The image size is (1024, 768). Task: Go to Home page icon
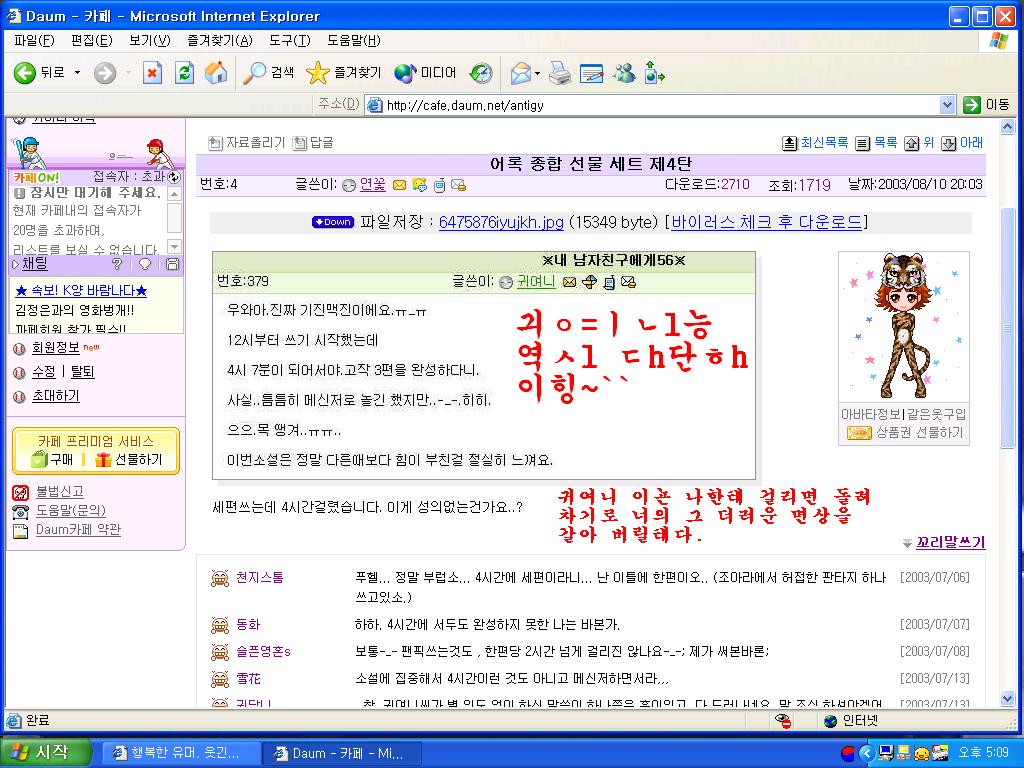215,73
